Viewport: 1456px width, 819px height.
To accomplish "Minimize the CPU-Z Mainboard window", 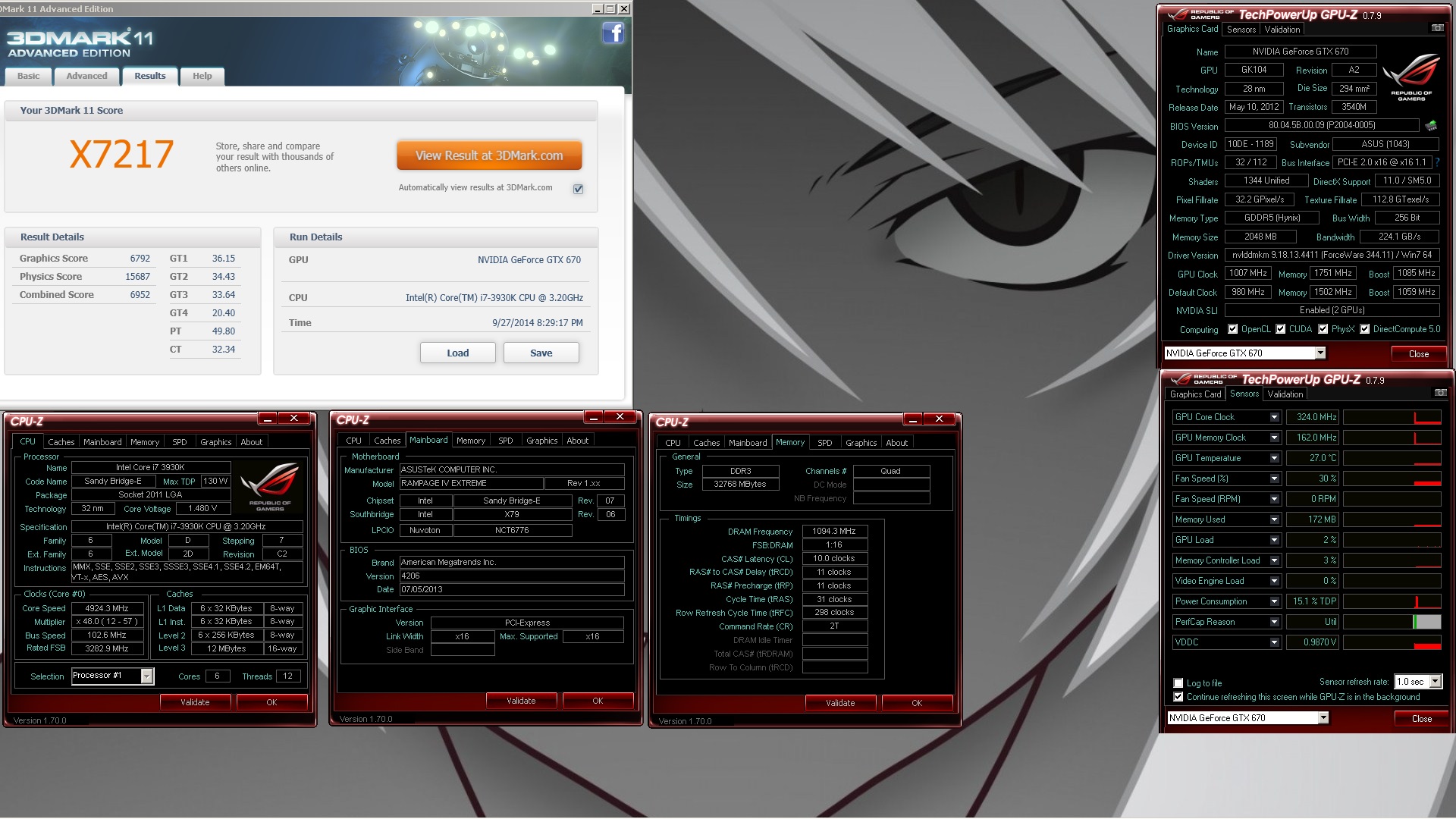I will pos(594,417).
